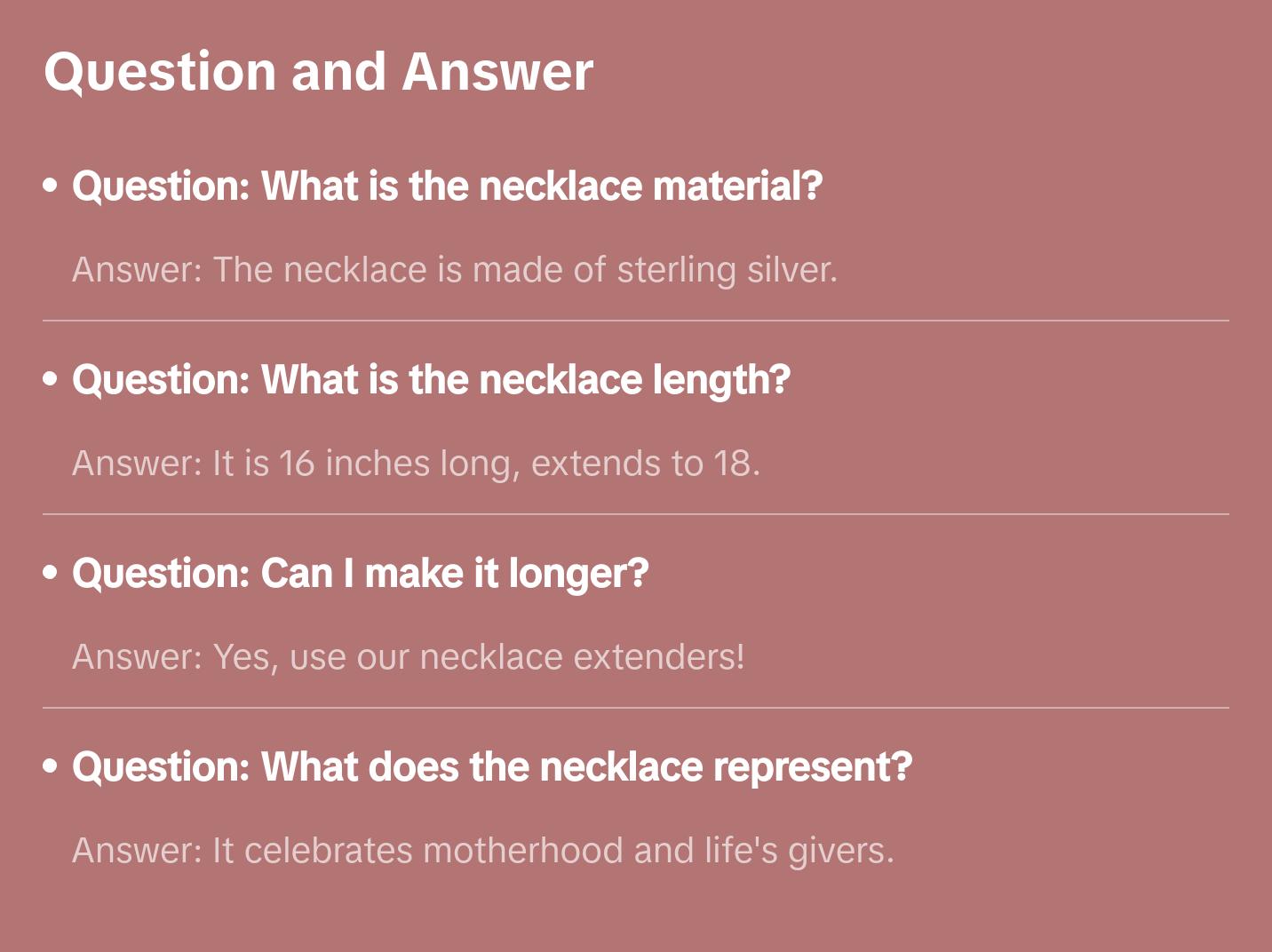Click the divider below the length answer
The width and height of the screenshot is (1272, 952).
pos(635,514)
